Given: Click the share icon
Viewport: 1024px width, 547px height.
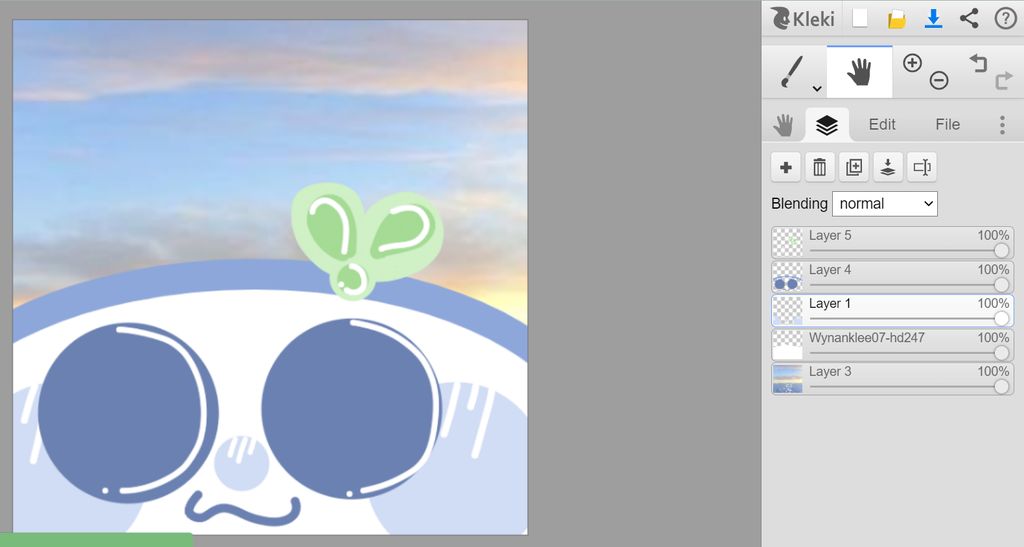Looking at the screenshot, I should [969, 18].
